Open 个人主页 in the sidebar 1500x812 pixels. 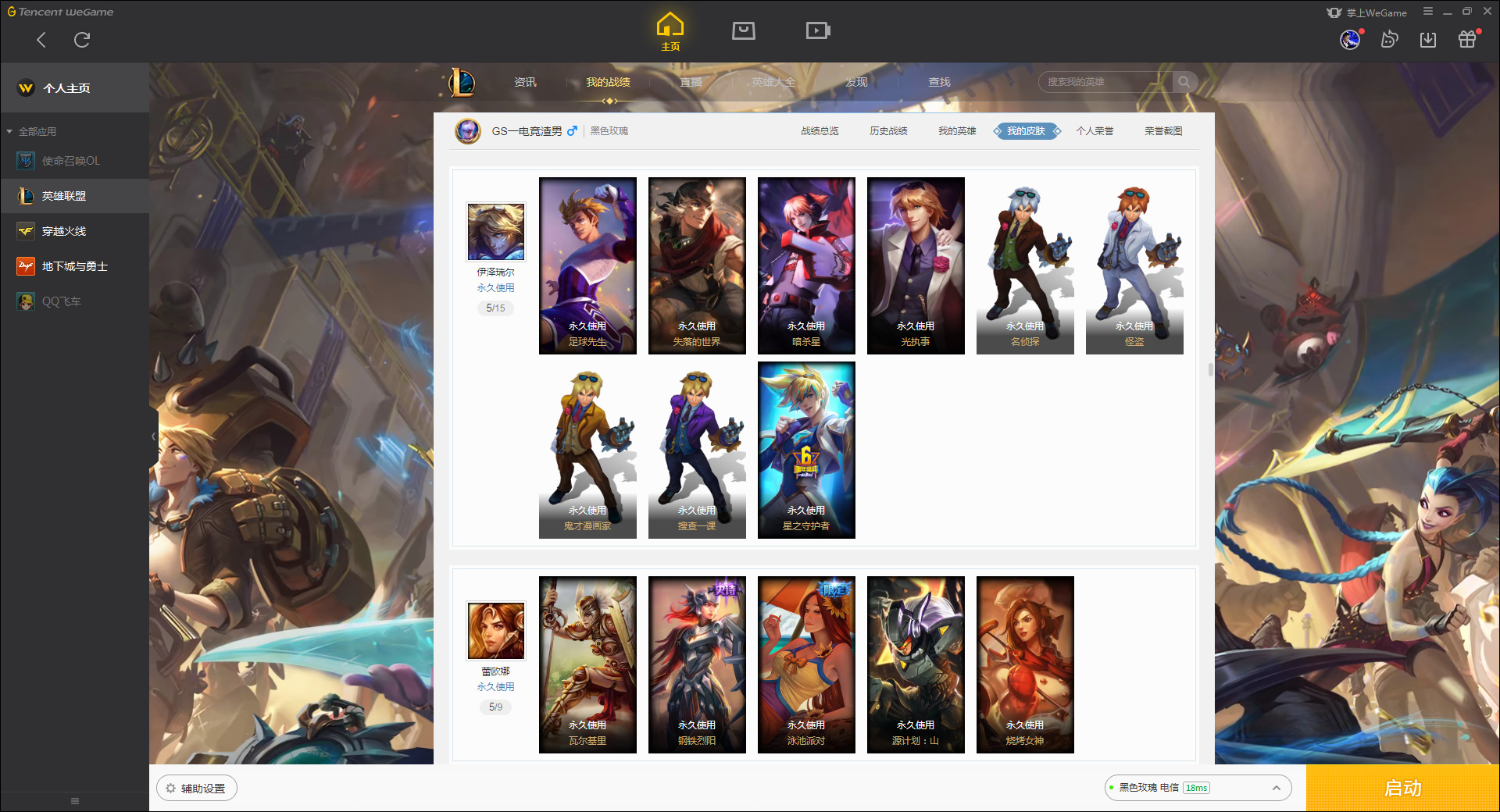point(74,88)
